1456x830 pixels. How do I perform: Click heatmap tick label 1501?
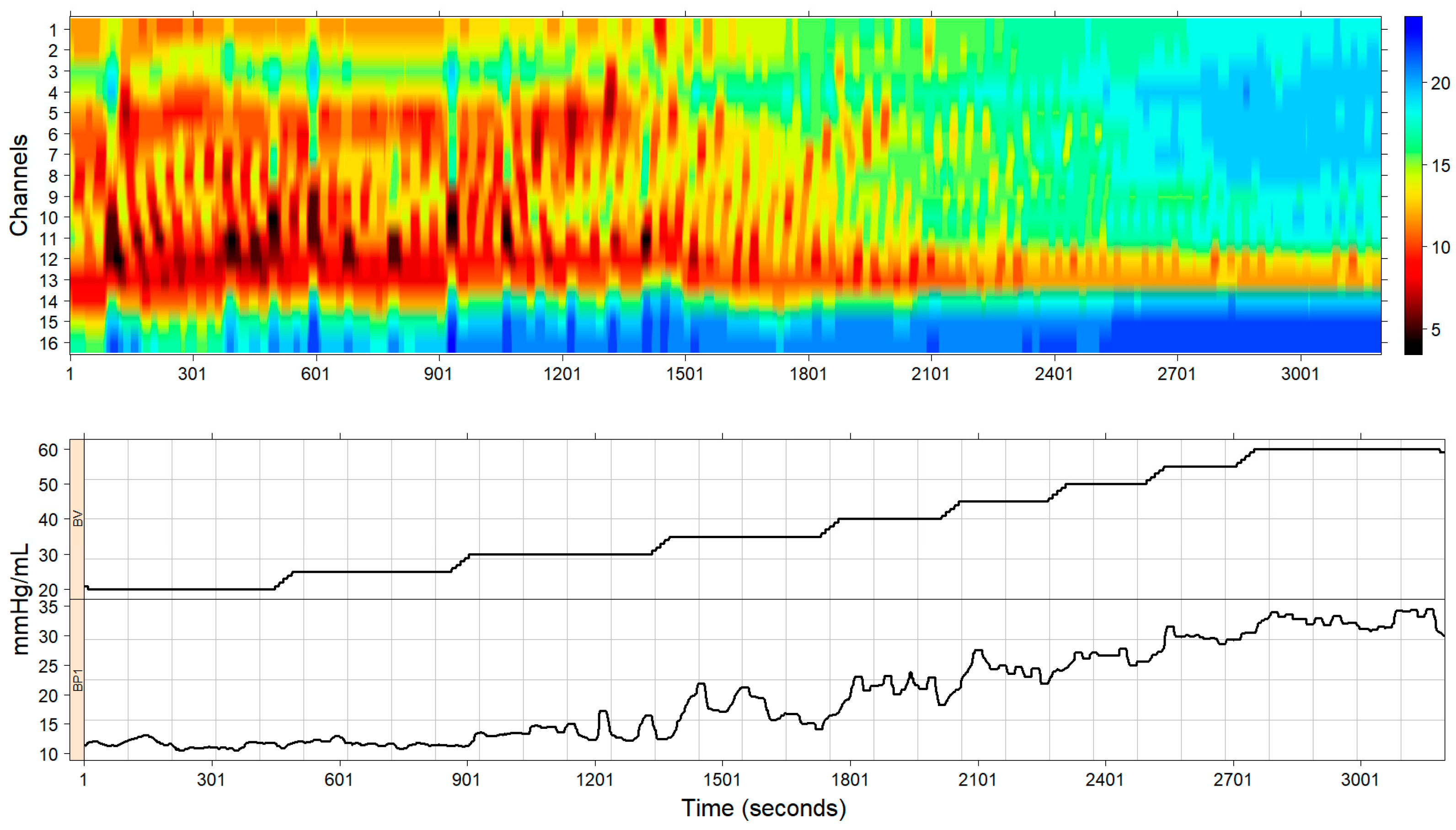coord(685,374)
